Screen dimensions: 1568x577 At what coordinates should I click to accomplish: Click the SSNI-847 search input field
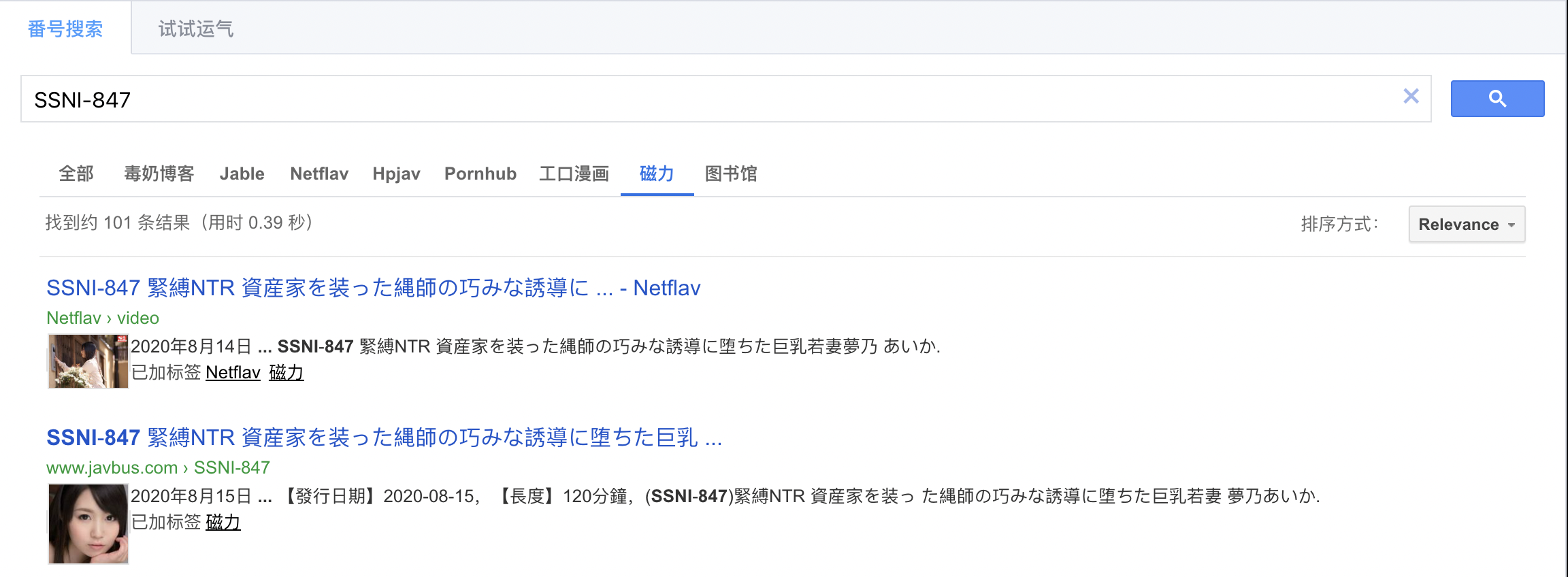click(x=725, y=99)
